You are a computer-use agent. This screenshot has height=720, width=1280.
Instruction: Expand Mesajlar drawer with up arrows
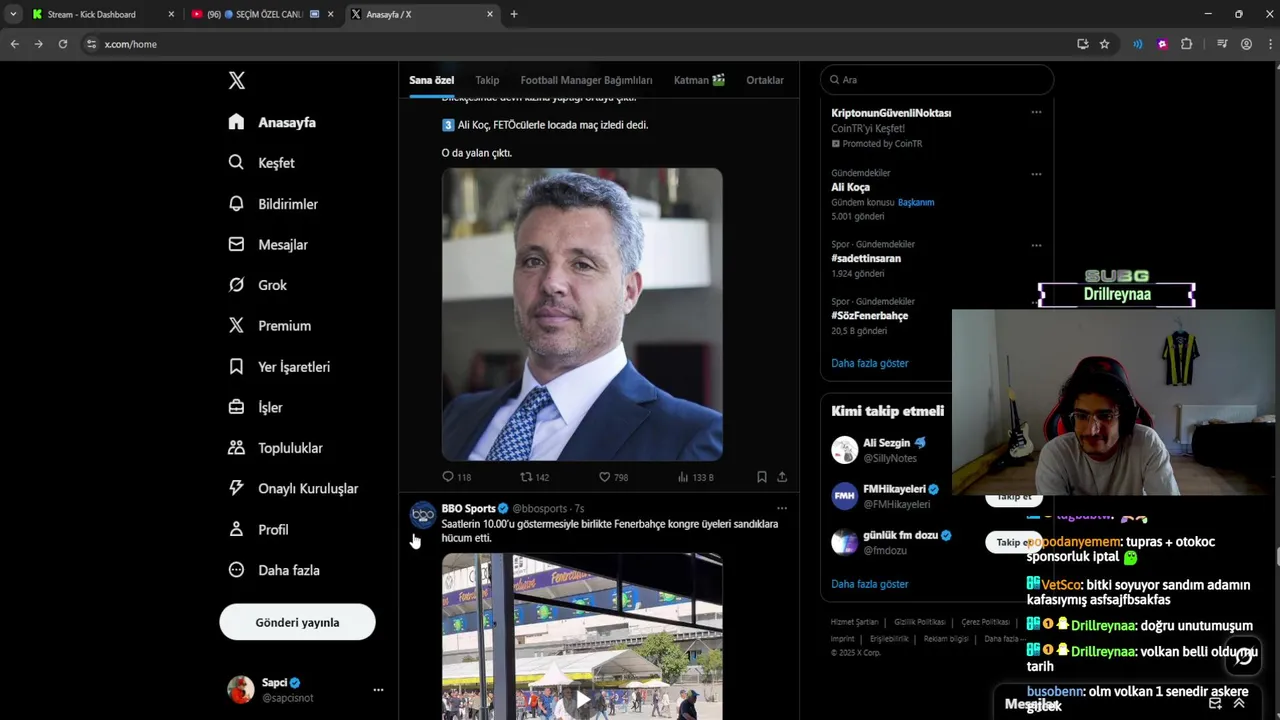coord(1239,703)
